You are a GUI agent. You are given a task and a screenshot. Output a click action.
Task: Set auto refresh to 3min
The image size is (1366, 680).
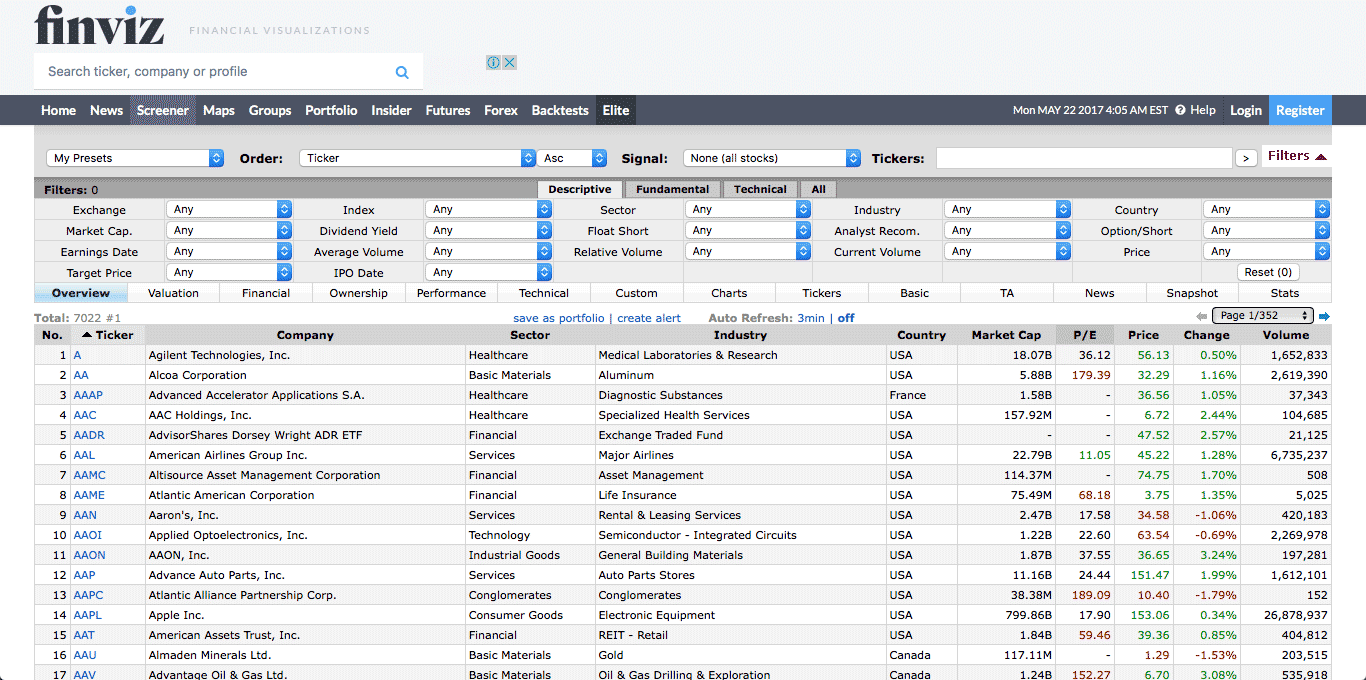811,318
